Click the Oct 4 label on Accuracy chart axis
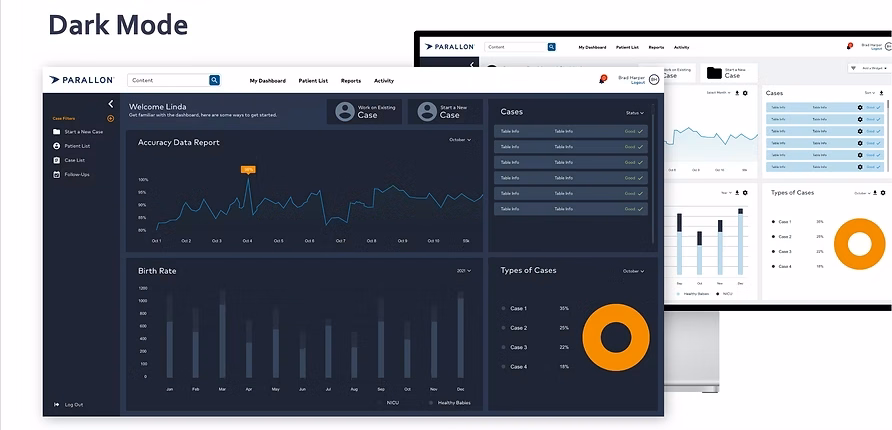 coord(247,241)
